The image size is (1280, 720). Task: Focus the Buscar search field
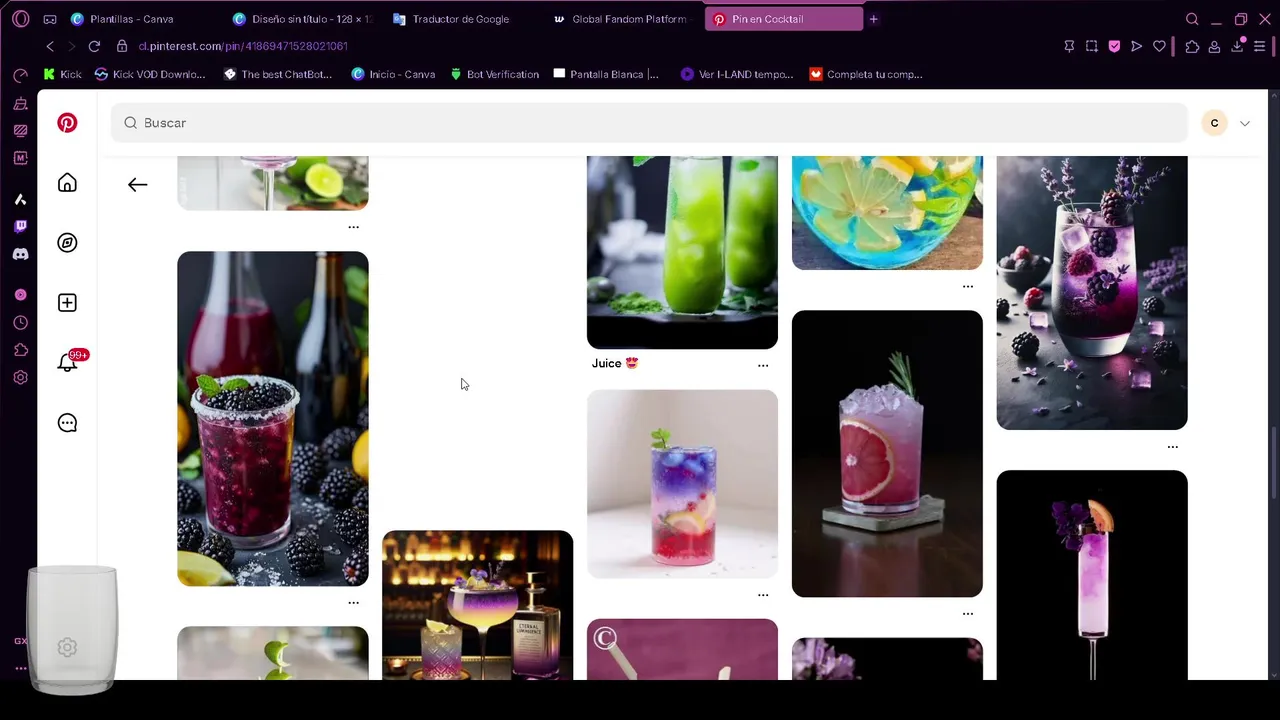(650, 123)
